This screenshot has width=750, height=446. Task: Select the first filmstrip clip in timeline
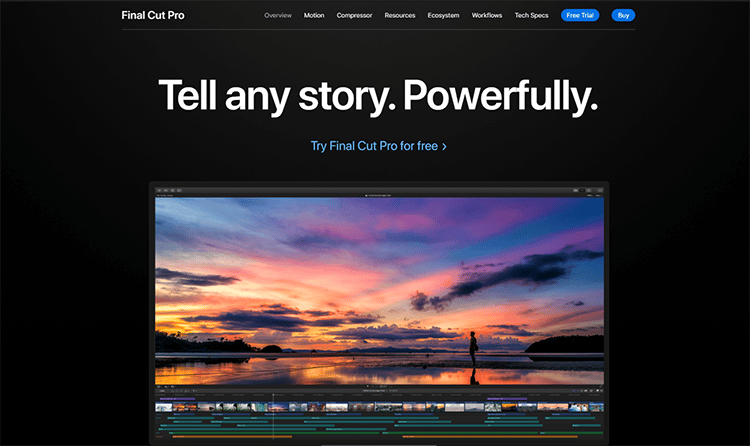[x=165, y=407]
